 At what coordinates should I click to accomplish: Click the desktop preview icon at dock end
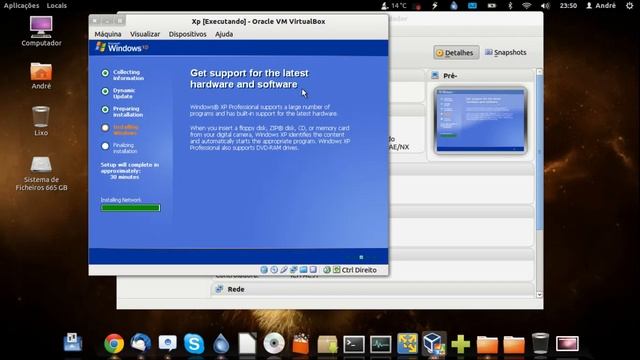click(567, 344)
